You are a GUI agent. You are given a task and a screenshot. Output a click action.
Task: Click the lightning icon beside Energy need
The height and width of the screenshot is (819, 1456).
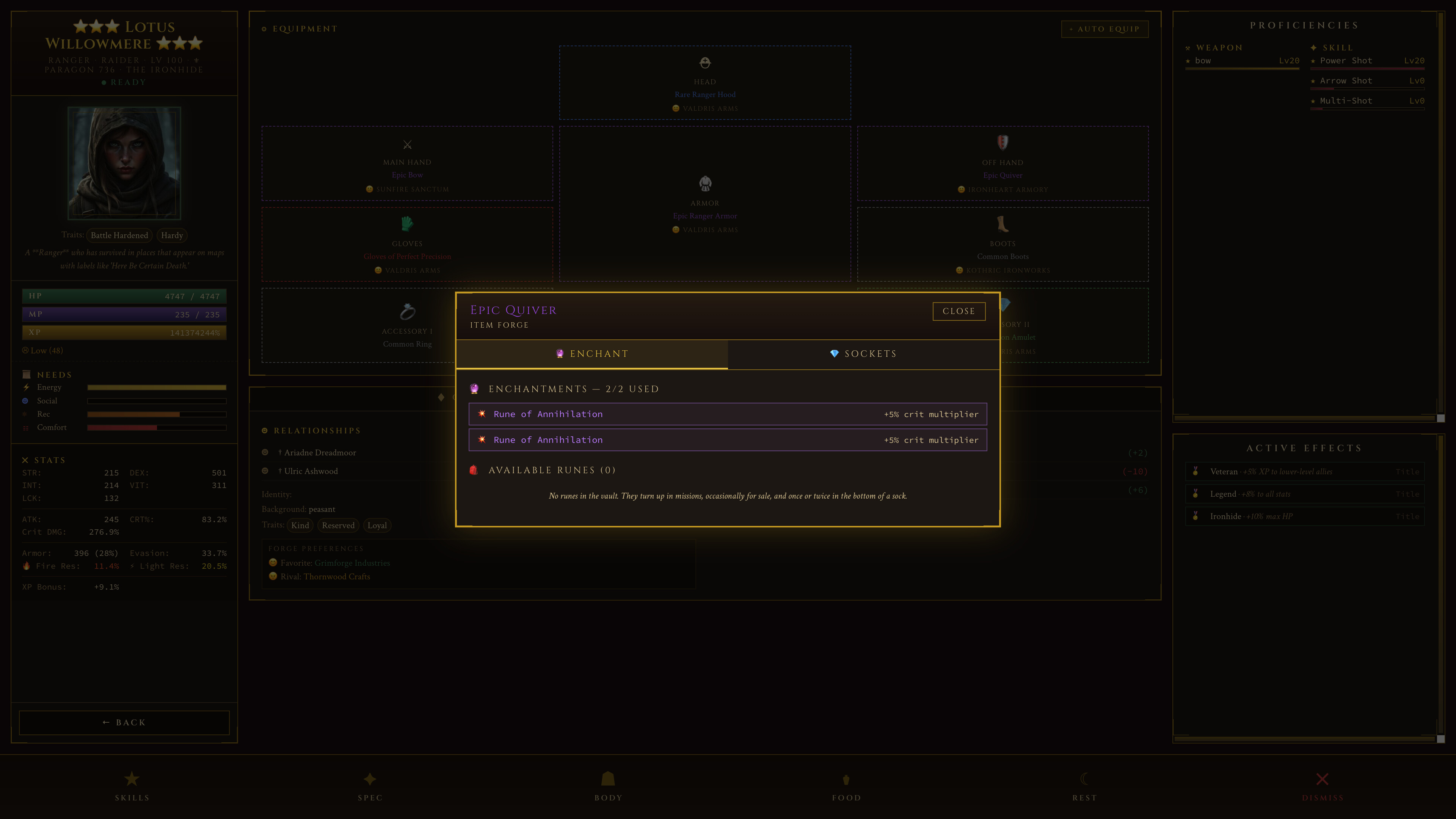[26, 388]
